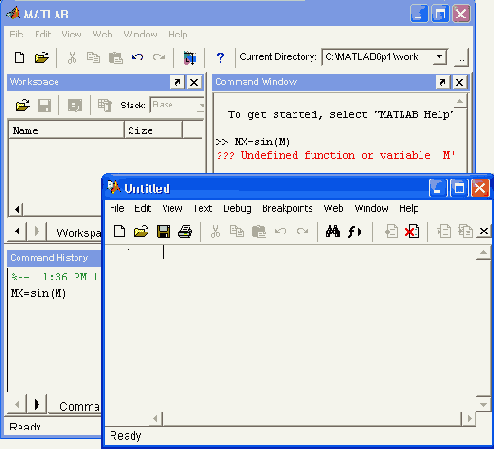Click Find binoculars icon in editor
Screen dimensions: 494x449
point(333,231)
